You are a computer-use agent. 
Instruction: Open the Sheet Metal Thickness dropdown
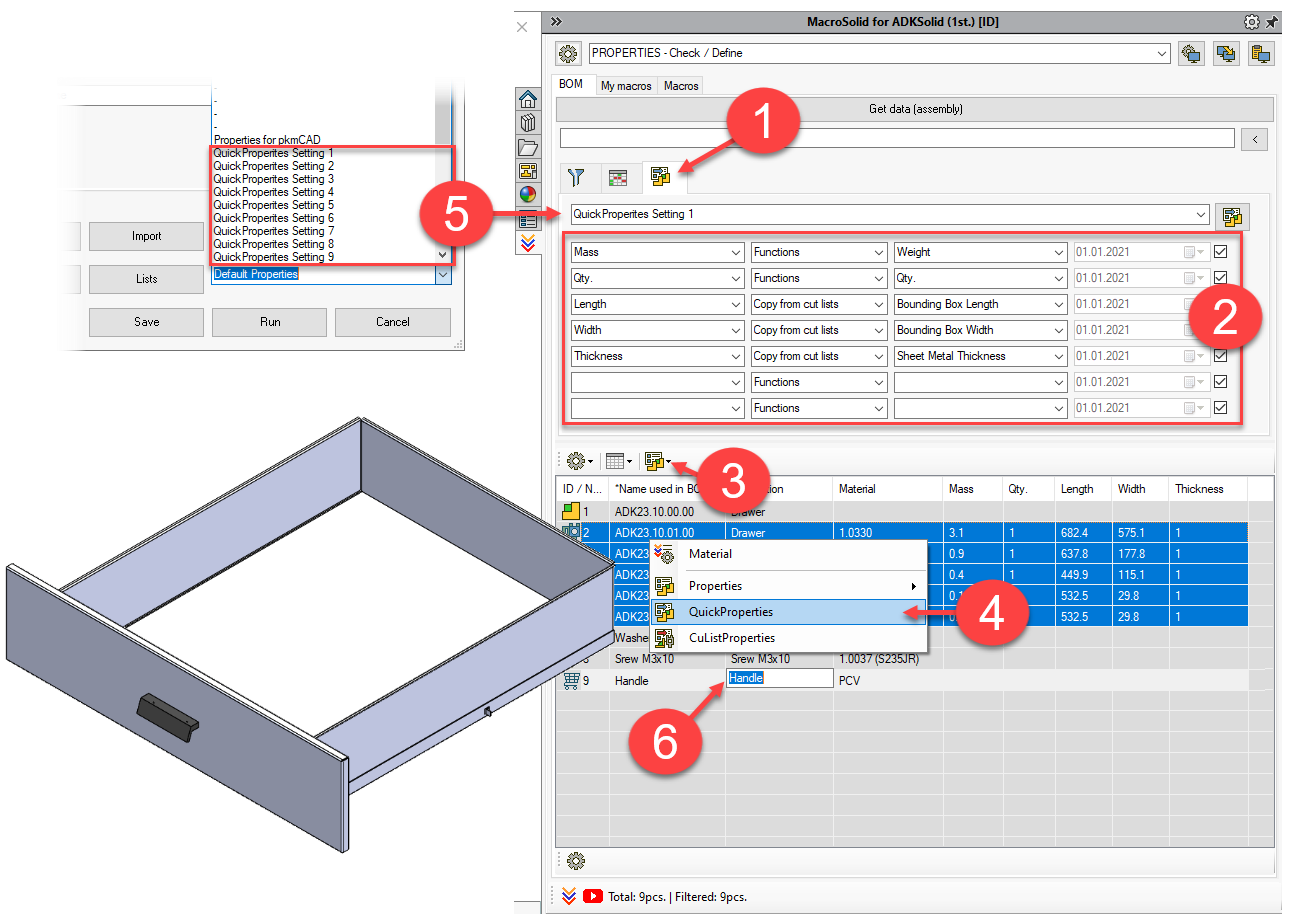pos(980,356)
